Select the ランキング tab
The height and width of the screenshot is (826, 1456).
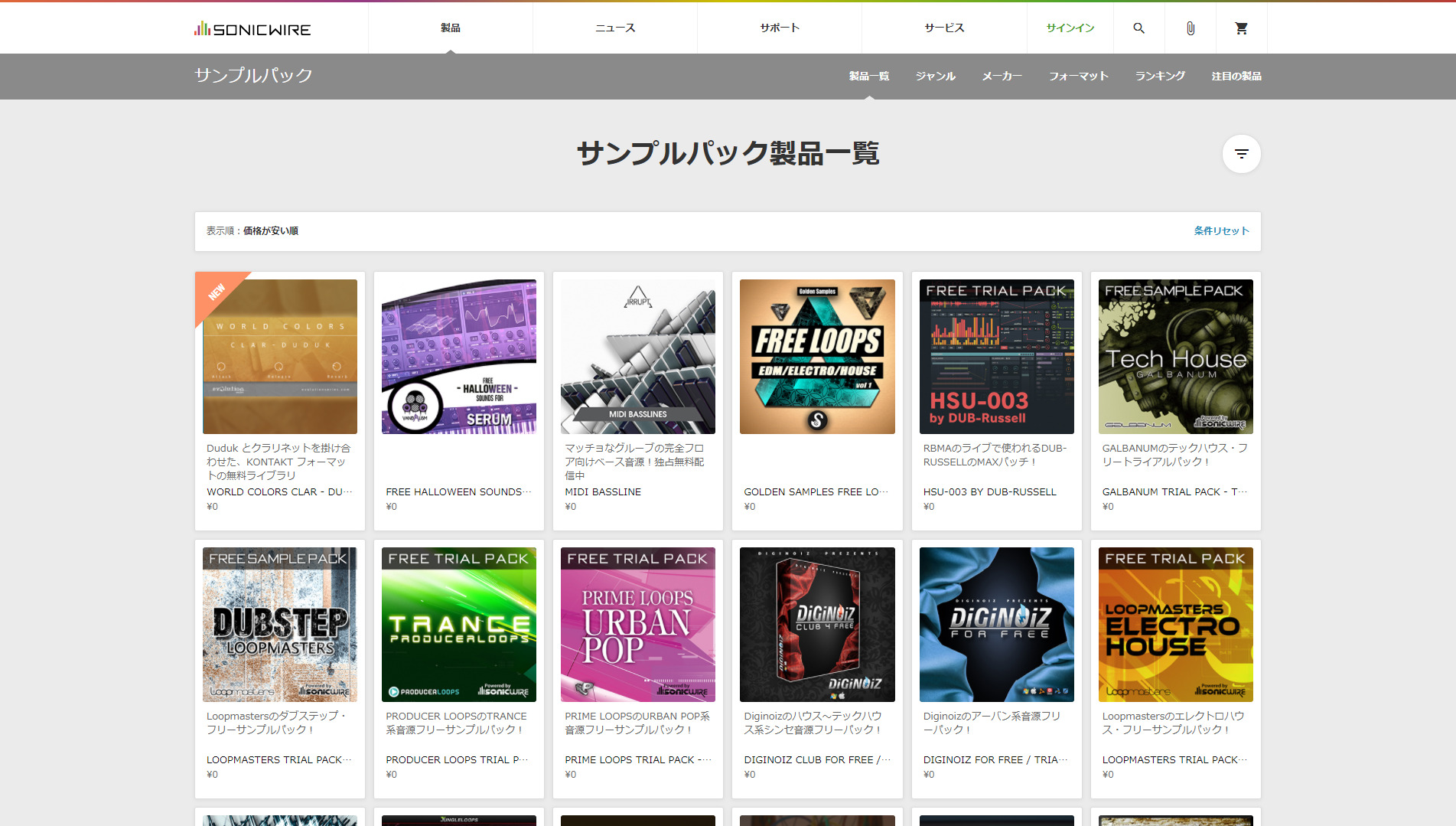point(1160,77)
